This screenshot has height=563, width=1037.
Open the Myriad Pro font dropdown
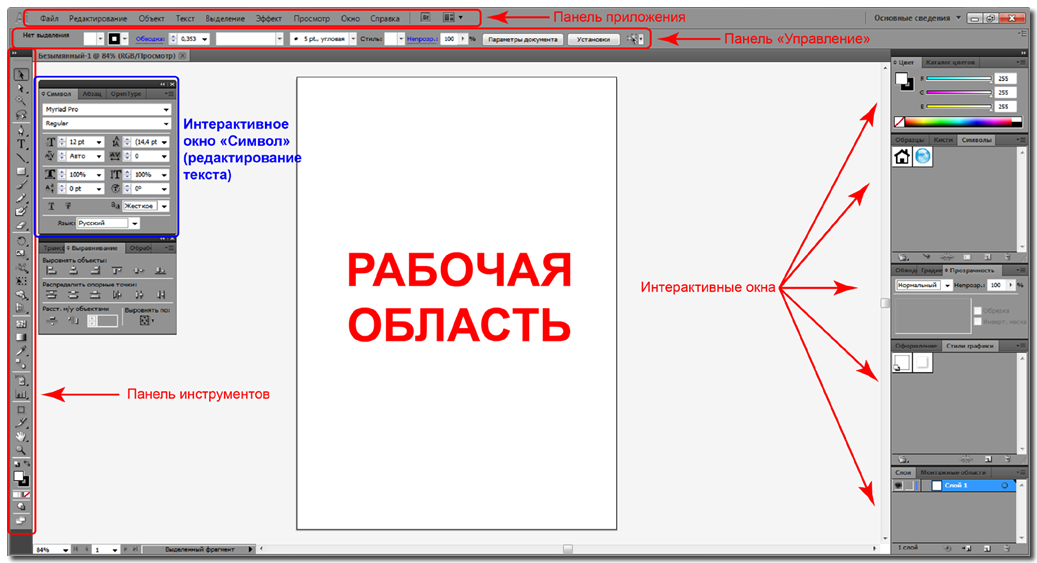pos(105,109)
